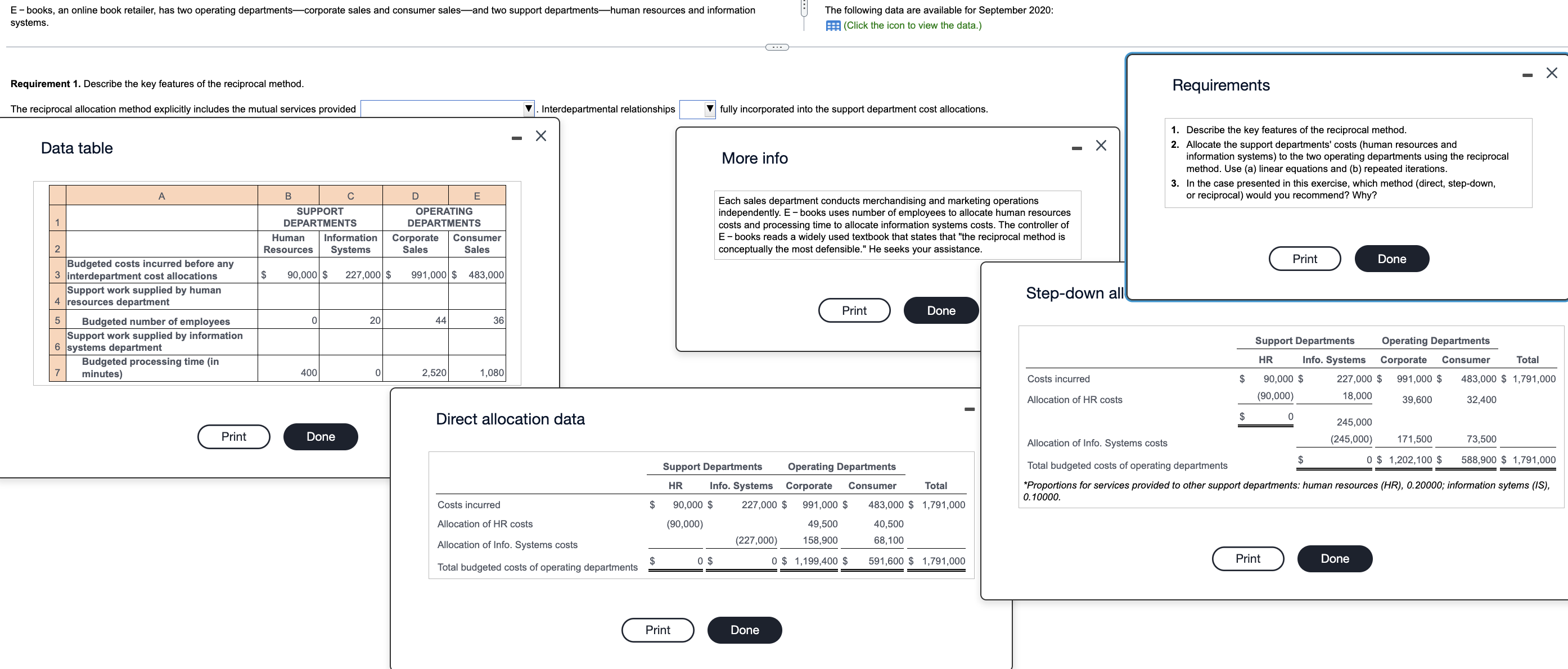Click Done in the Requirements window

coord(1392,259)
